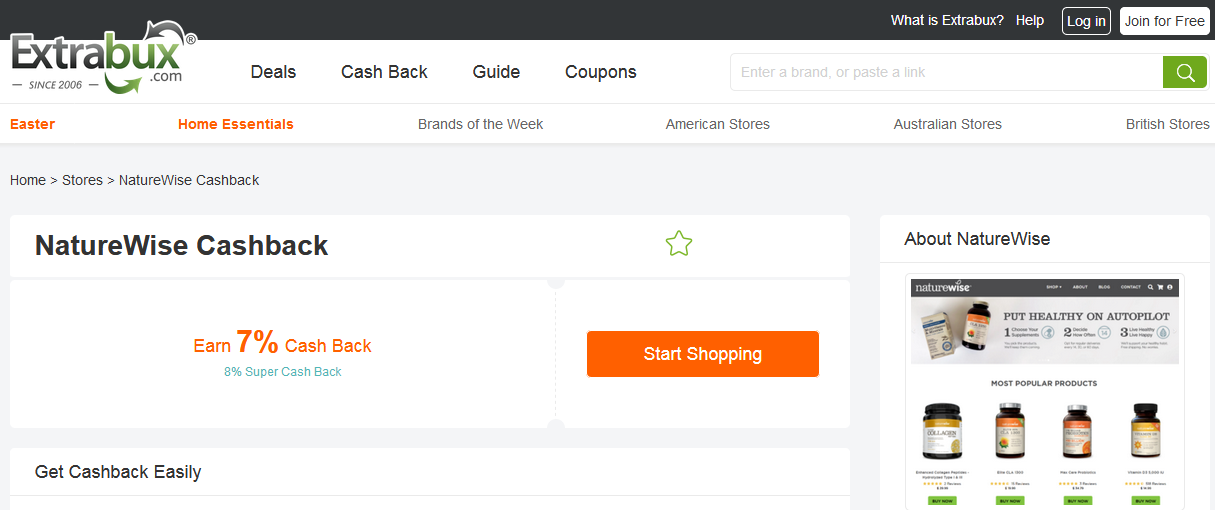Switch to the Home Essentials tab
This screenshot has height=510, width=1215.
pos(236,124)
